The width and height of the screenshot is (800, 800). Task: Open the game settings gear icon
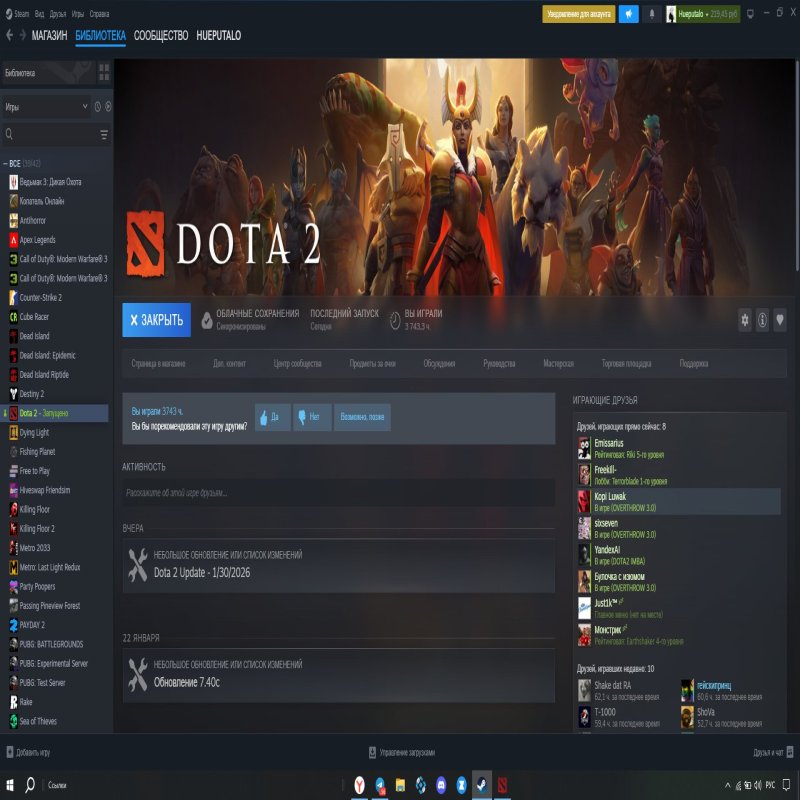744,318
